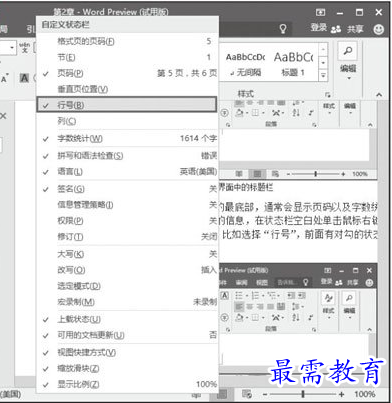Select 权限(P) permissions entry
The height and width of the screenshot is (403, 392).
[x=127, y=221]
